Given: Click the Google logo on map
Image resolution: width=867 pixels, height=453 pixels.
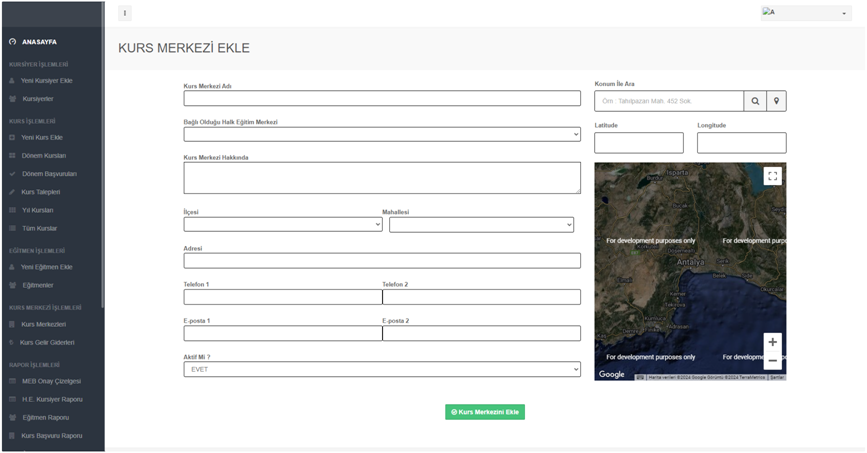Looking at the screenshot, I should coord(611,374).
